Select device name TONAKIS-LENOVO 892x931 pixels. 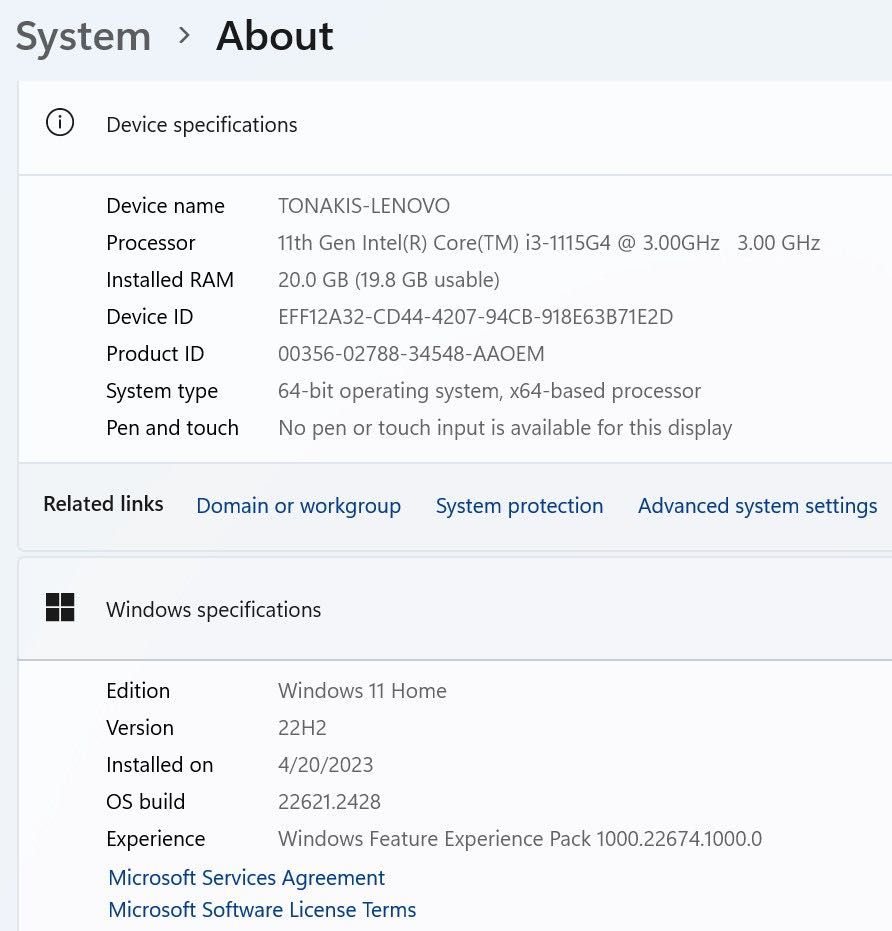(363, 206)
